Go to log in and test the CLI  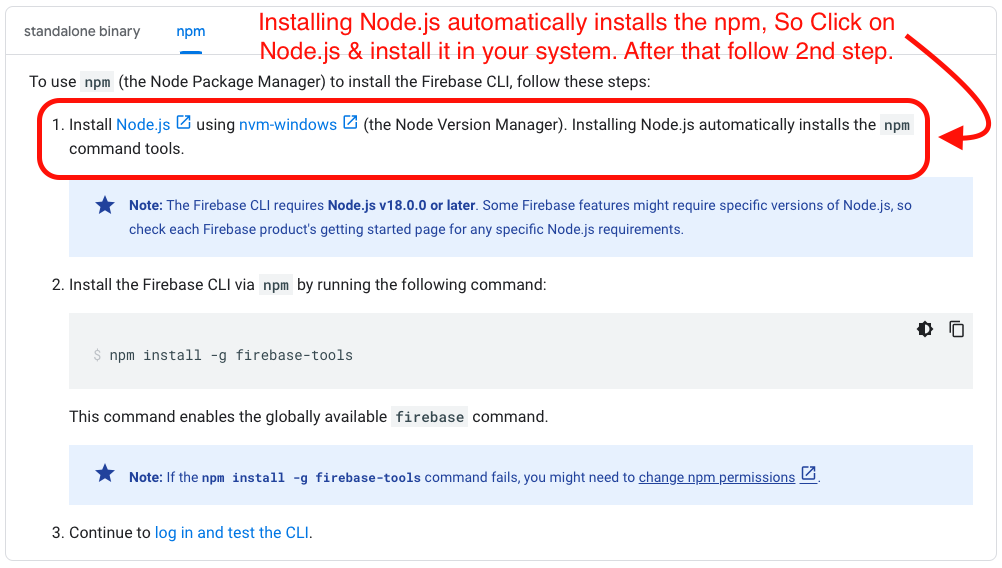click(x=232, y=533)
